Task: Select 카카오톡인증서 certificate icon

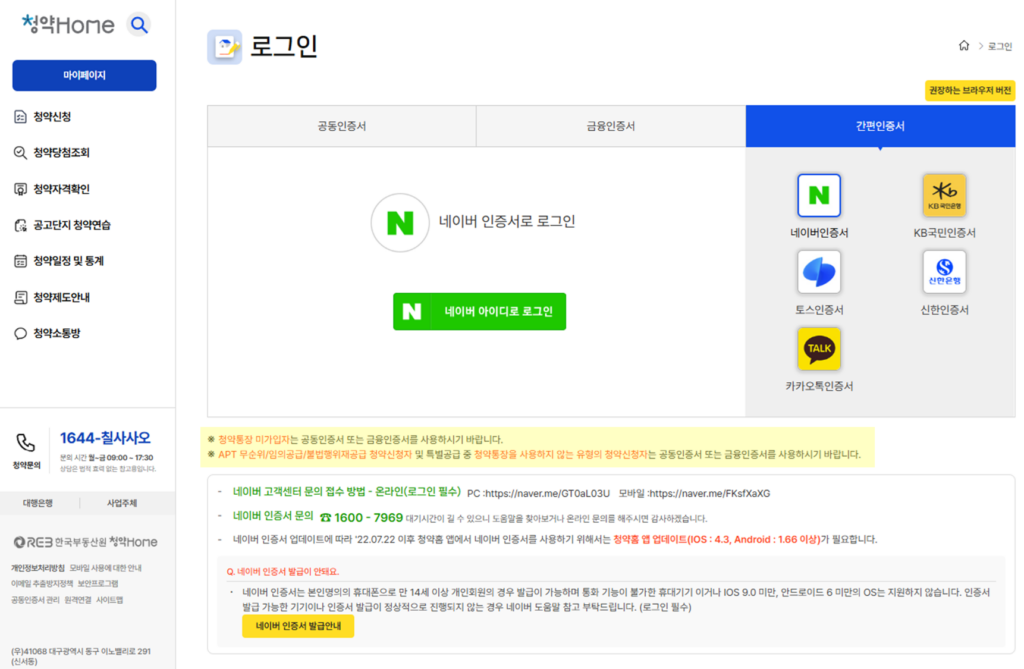Action: pyautogui.click(x=819, y=349)
